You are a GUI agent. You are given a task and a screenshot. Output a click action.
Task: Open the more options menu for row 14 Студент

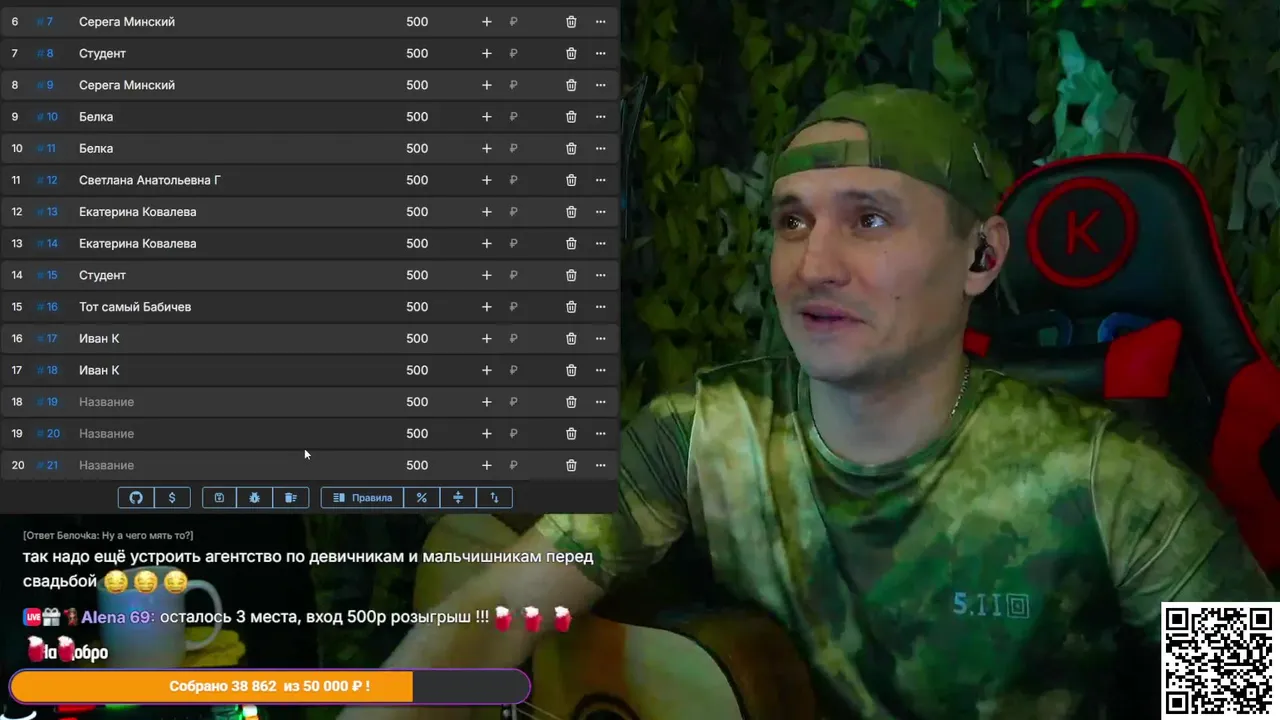tap(601, 275)
